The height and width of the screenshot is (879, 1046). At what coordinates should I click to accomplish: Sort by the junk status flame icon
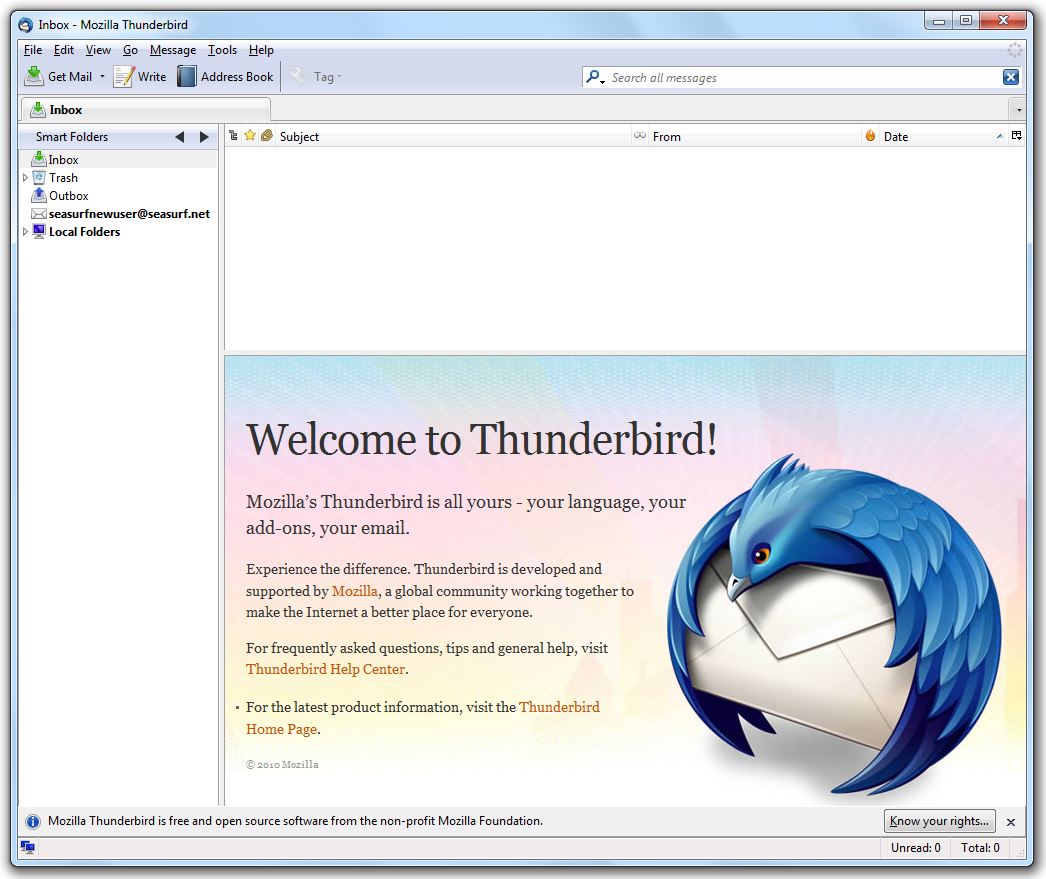click(871, 136)
